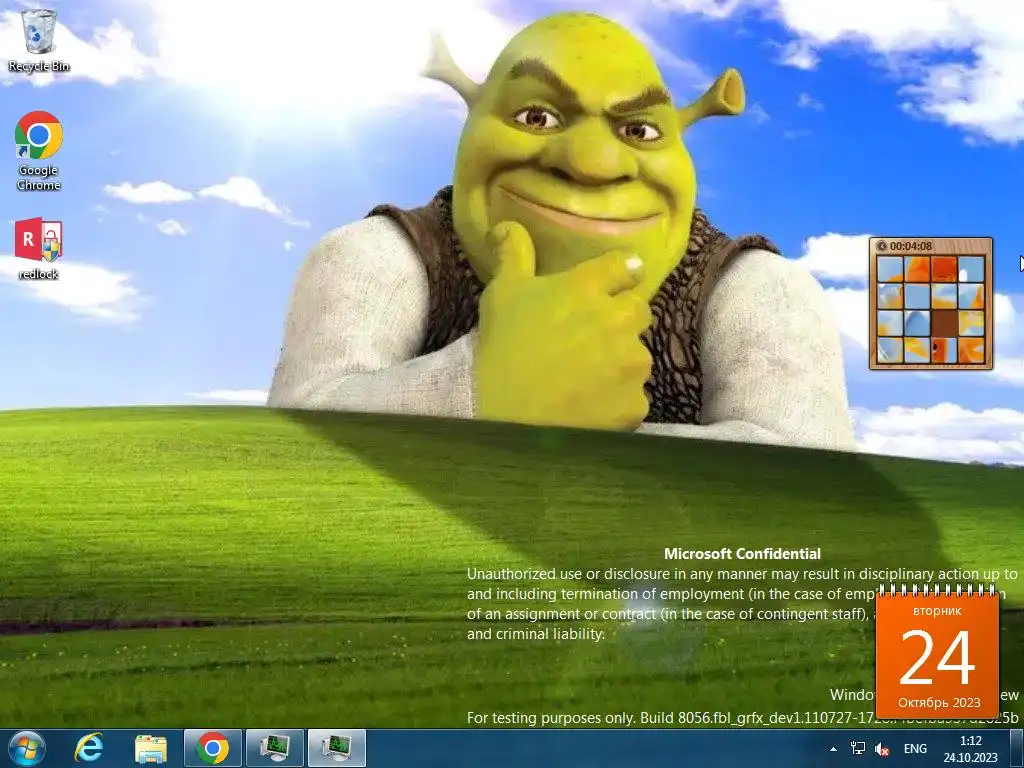
Task: Click the puzzle timer reading 00:04:08
Action: (x=910, y=246)
